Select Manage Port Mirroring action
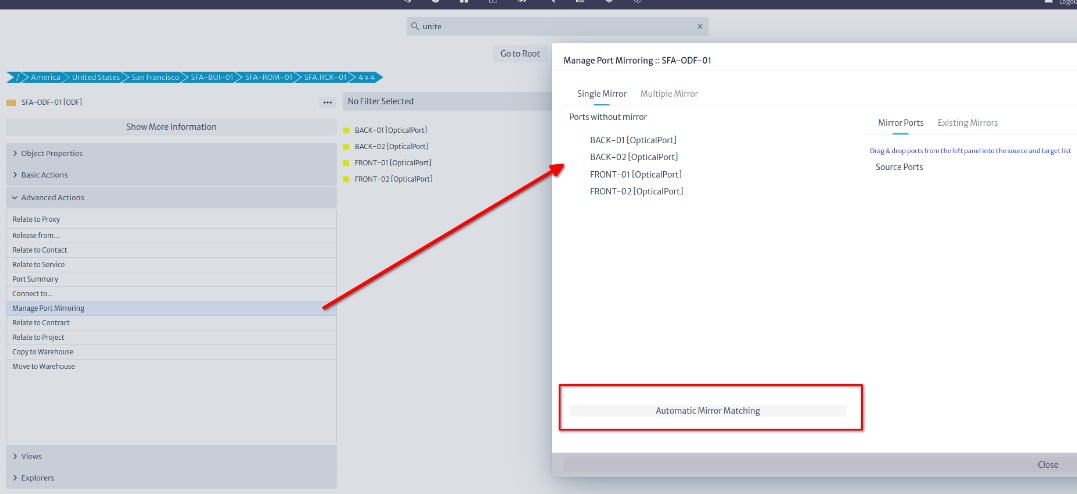Image resolution: width=1077 pixels, height=494 pixels. tap(48, 308)
